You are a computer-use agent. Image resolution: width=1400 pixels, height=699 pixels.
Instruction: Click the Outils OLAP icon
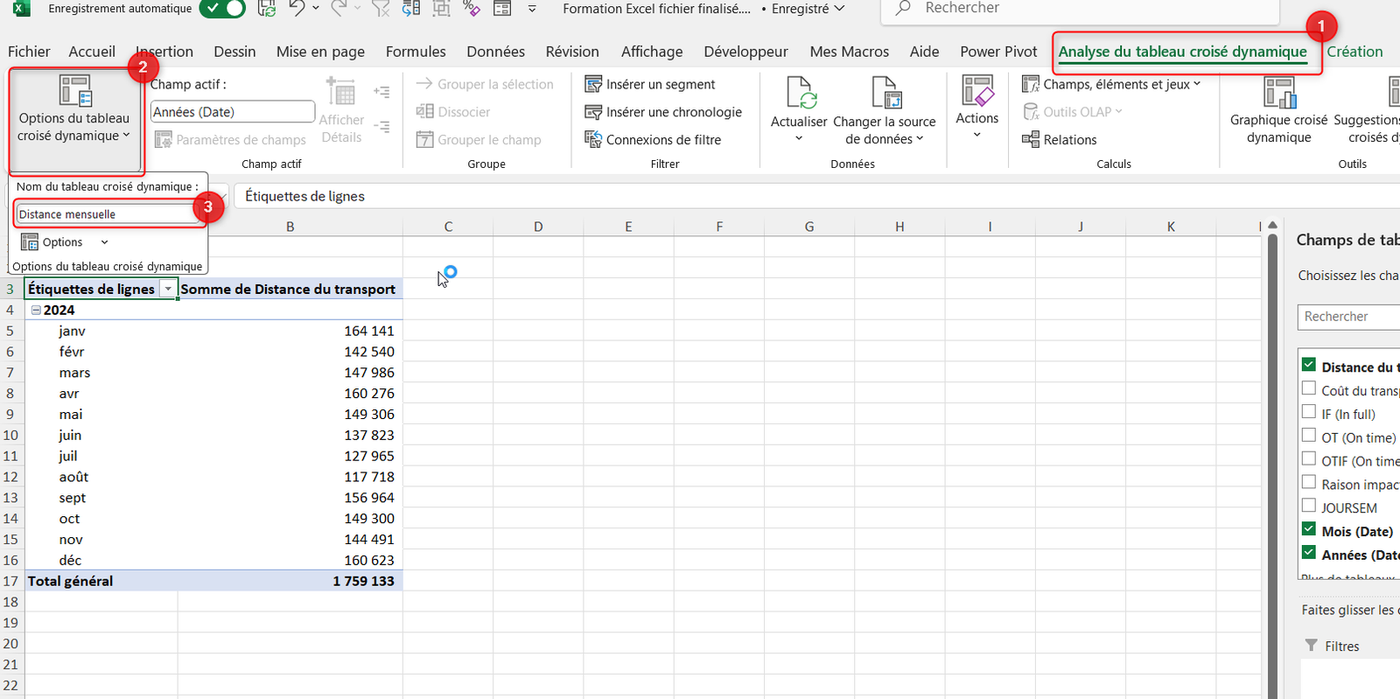tap(1031, 112)
